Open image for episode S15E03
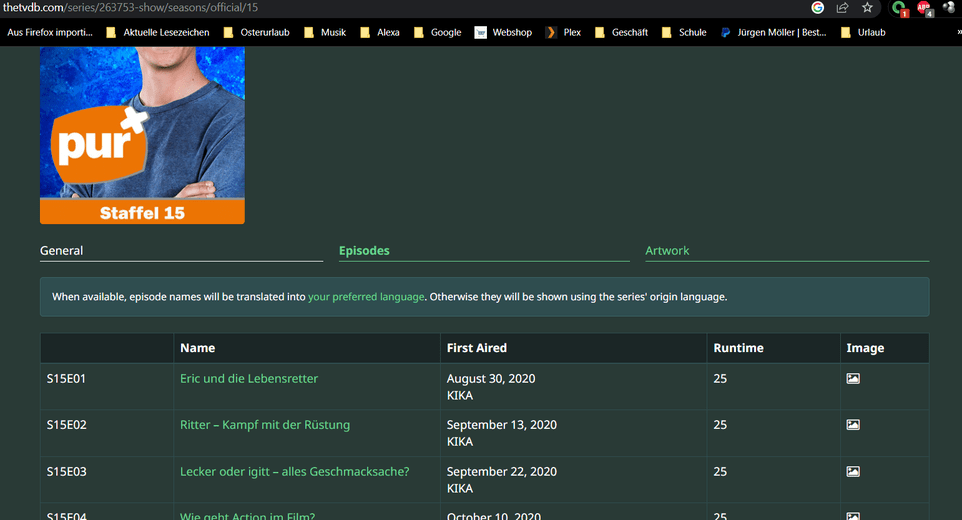 pyautogui.click(x=853, y=471)
